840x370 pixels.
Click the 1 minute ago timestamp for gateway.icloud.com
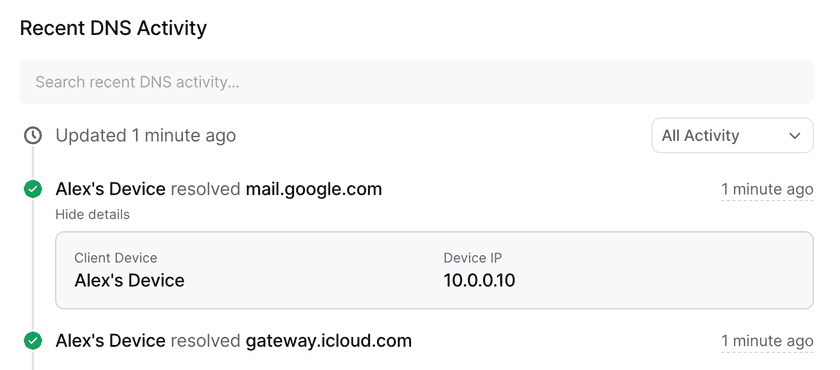(767, 341)
